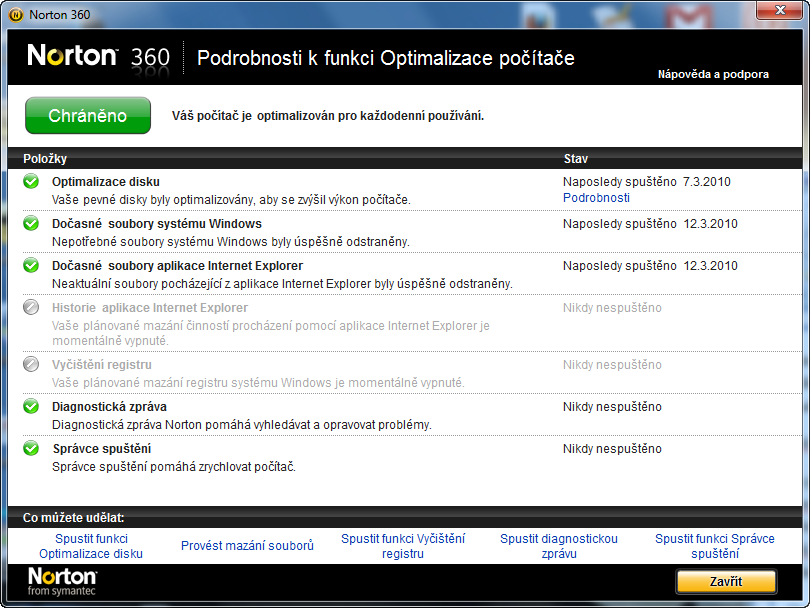Viewport: 810px width, 608px height.
Task: Select Historie aplikace Internet Explorer title
Action: (150, 307)
